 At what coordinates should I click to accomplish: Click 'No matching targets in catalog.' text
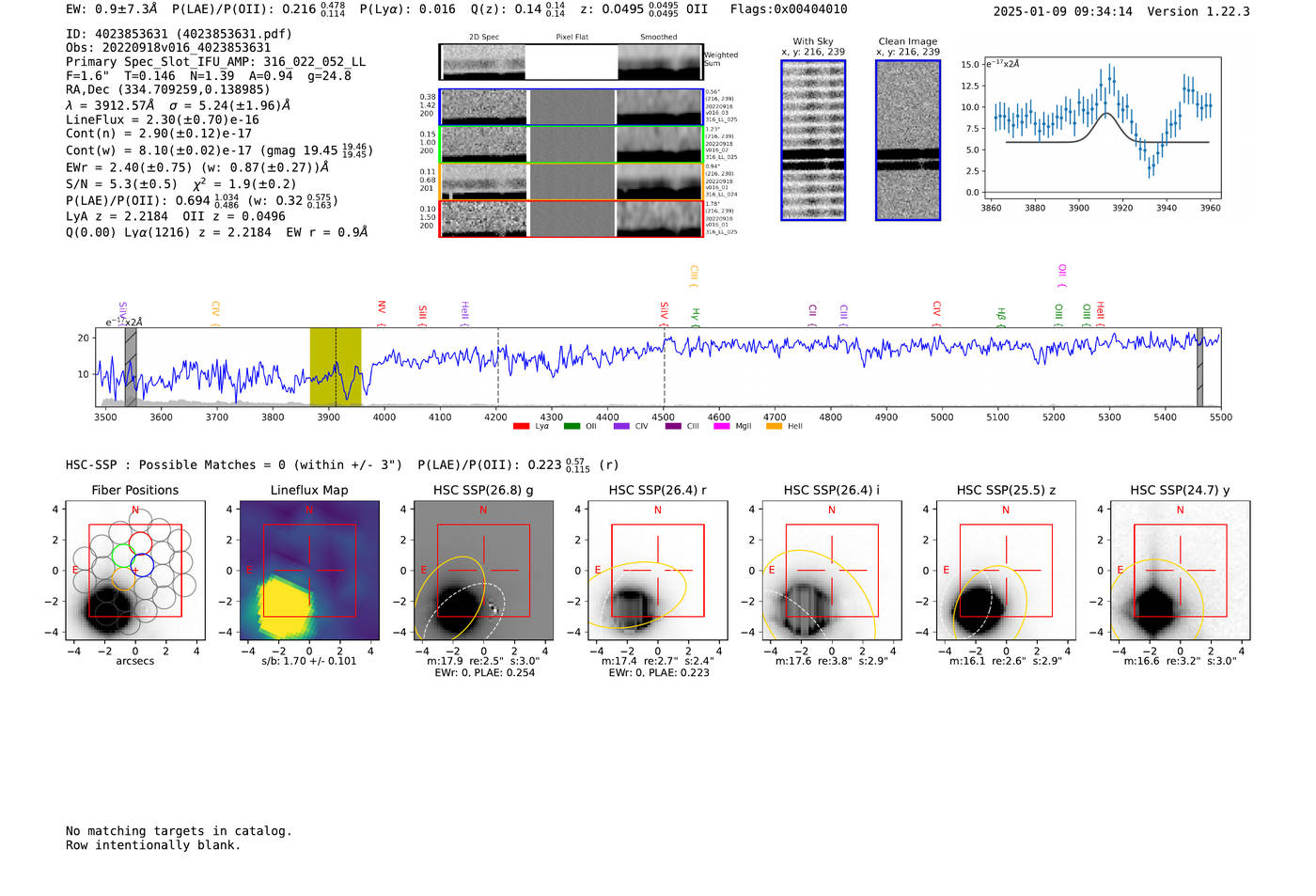pyautogui.click(x=179, y=831)
